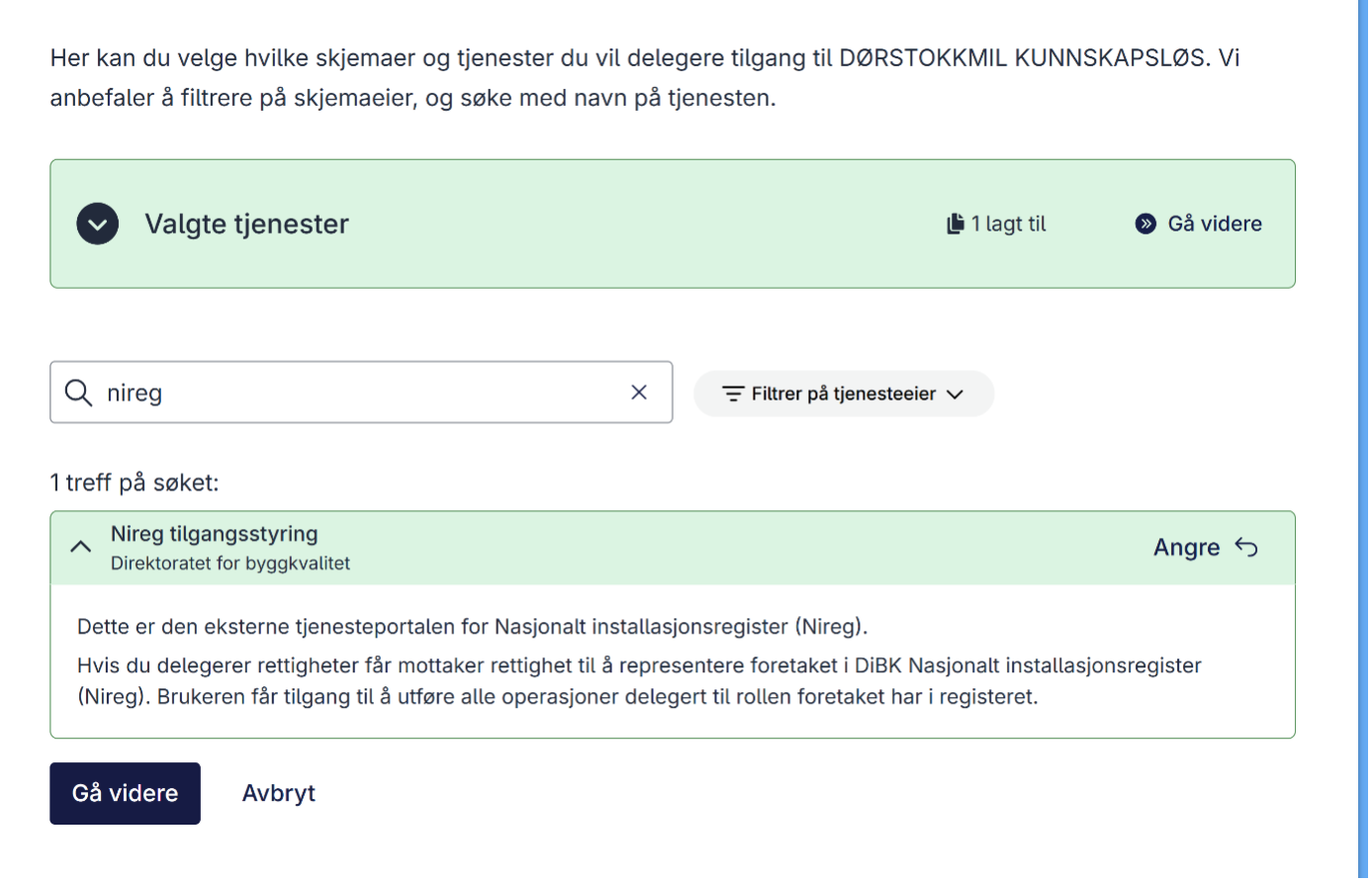Screen dimensions: 1372x882
Task: Click the dark 'Gå videre' button
Action: pos(125,792)
